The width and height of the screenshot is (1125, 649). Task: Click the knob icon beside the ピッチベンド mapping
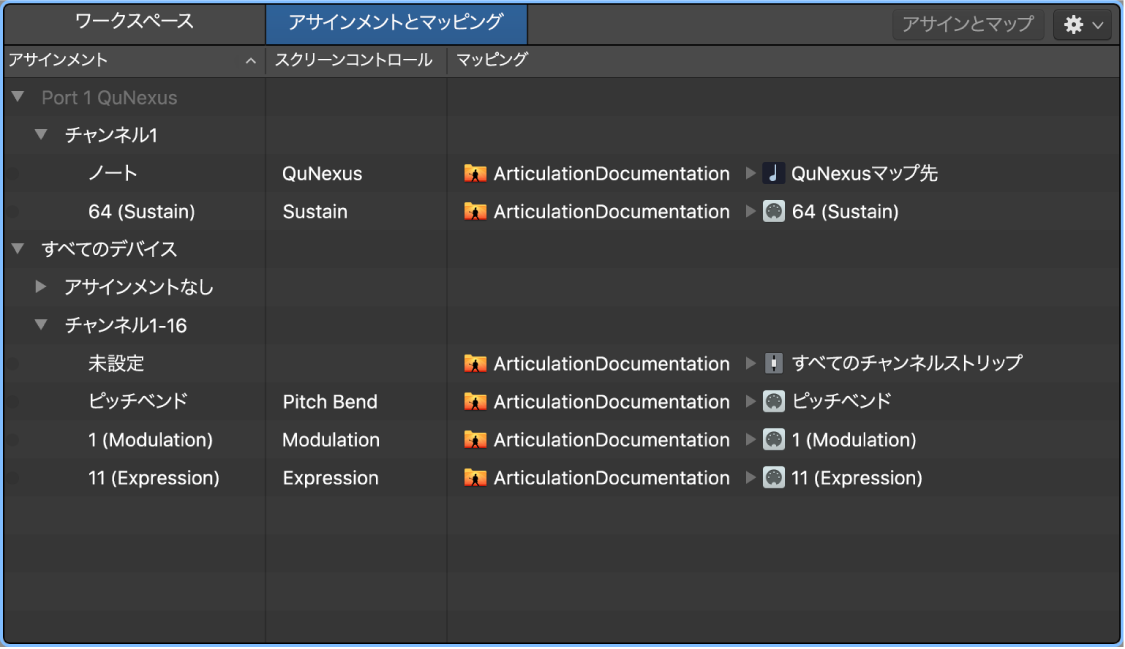click(x=772, y=402)
